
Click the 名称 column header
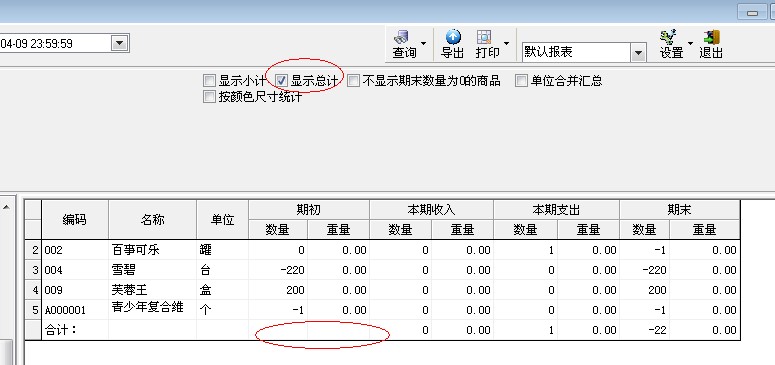(x=152, y=220)
